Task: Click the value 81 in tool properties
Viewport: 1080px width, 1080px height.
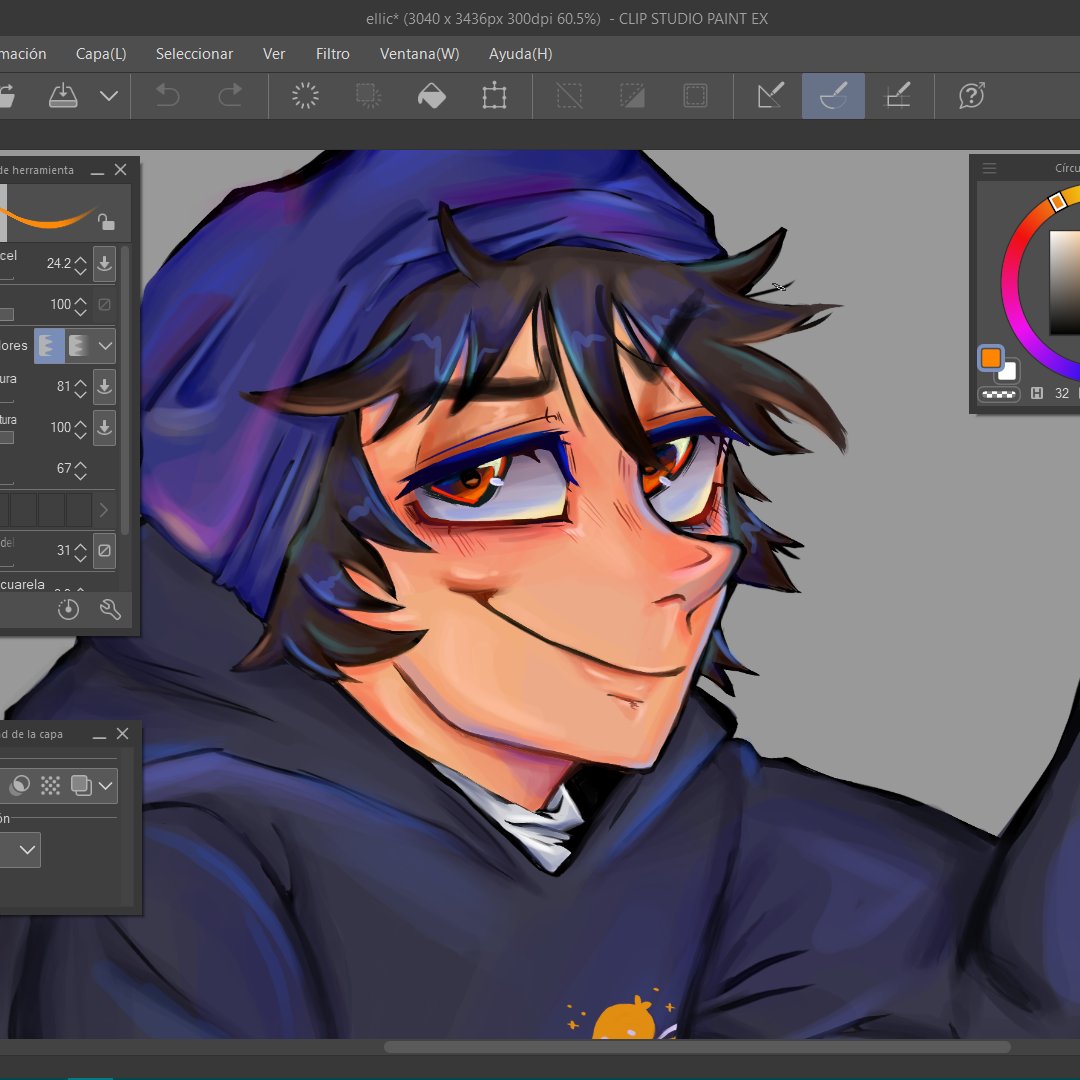Action: point(63,386)
